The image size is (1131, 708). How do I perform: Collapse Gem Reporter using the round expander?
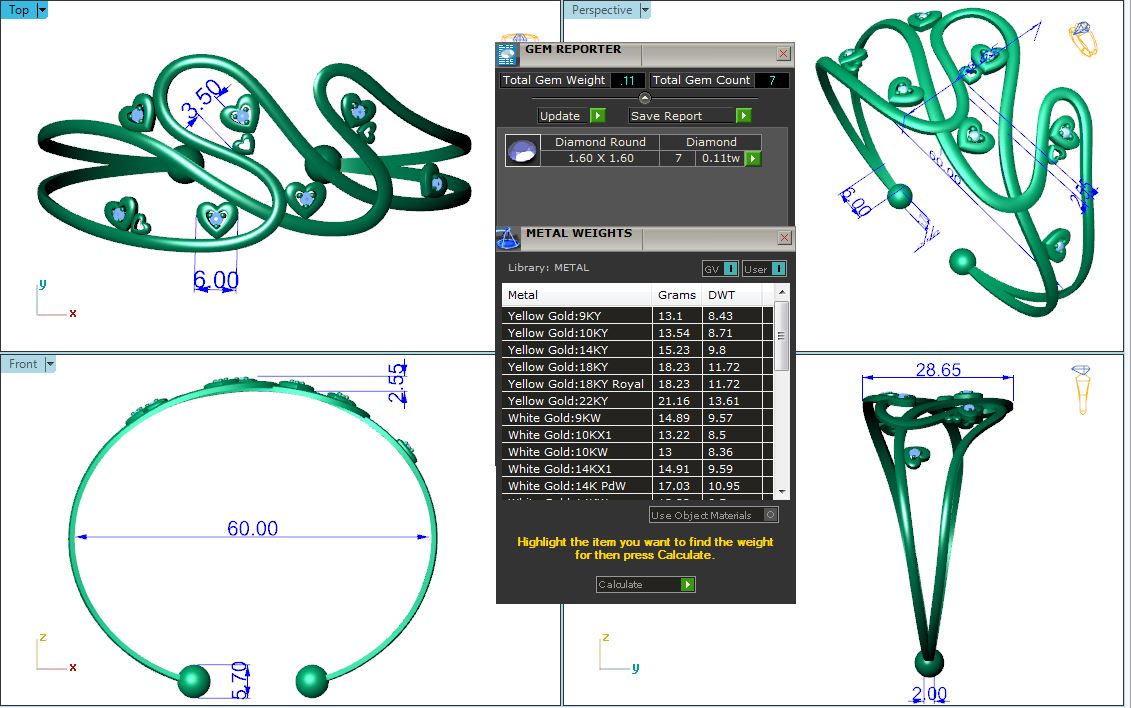645,98
